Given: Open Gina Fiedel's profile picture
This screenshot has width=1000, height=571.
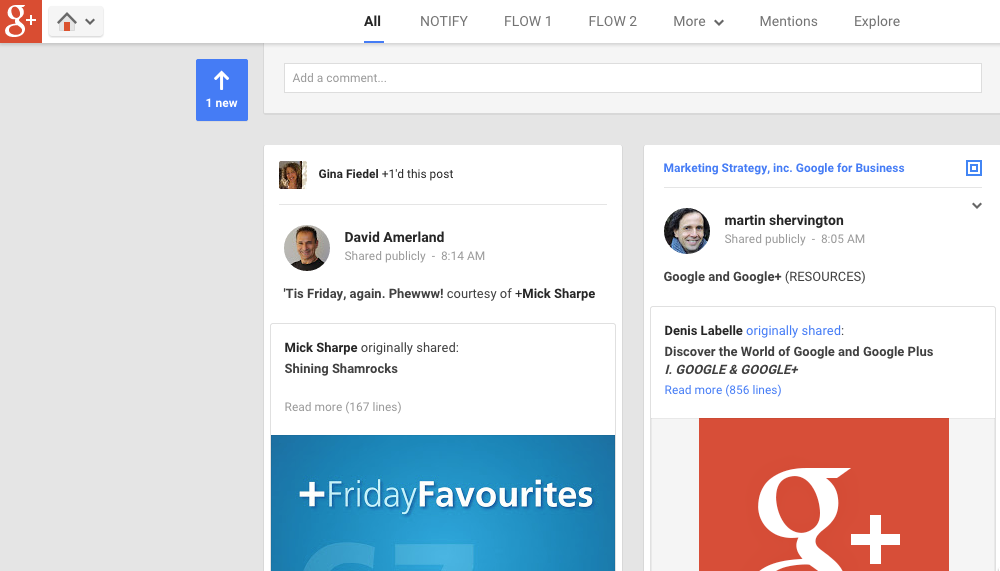Looking at the screenshot, I should click(x=293, y=175).
